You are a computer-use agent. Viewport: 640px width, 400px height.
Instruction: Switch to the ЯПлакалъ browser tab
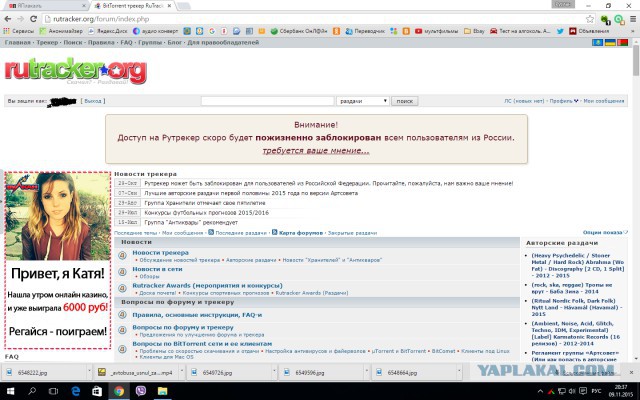click(45, 6)
